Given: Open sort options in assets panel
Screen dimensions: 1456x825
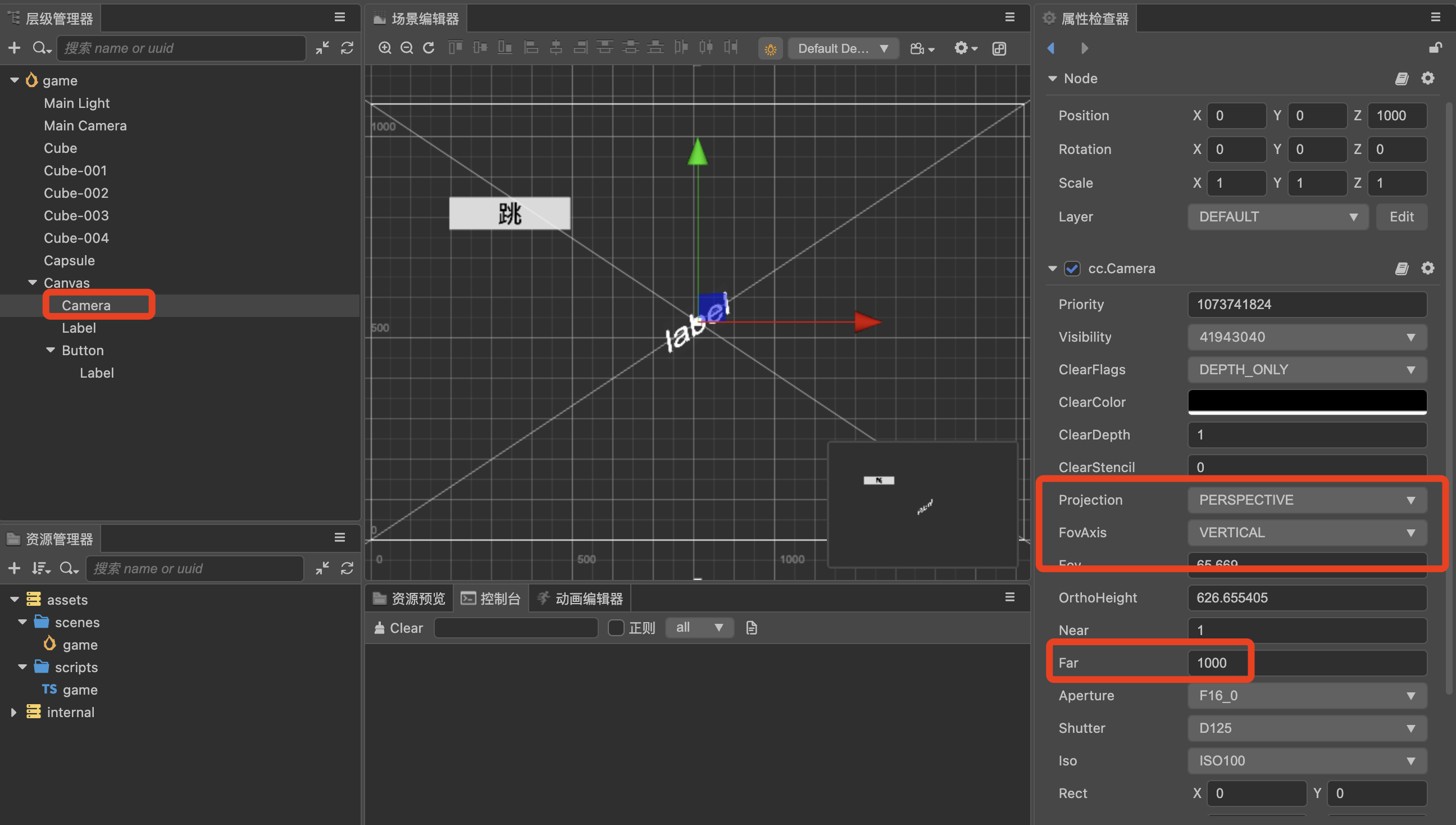Looking at the screenshot, I should (41, 568).
